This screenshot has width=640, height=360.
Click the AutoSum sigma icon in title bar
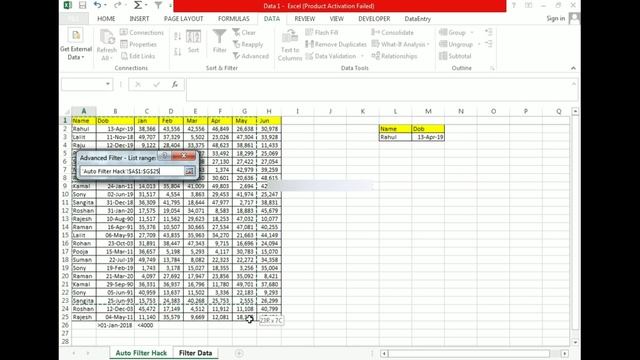click(138, 5)
